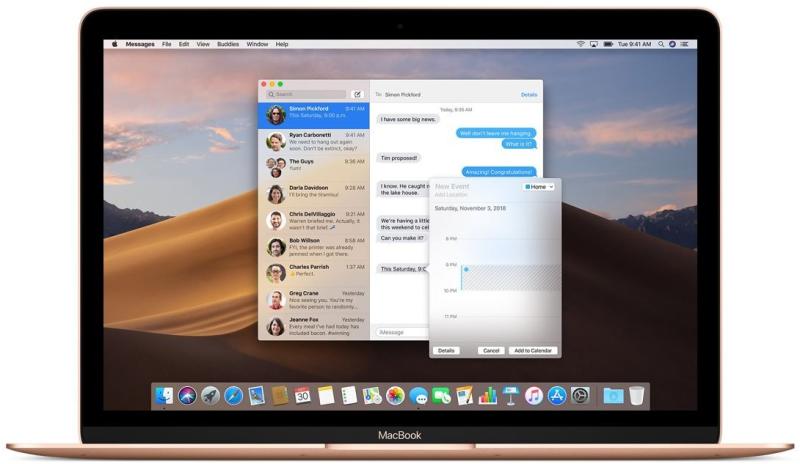Image resolution: width=800 pixels, height=464 pixels.
Task: Open The Guys group conversation
Action: tap(314, 168)
